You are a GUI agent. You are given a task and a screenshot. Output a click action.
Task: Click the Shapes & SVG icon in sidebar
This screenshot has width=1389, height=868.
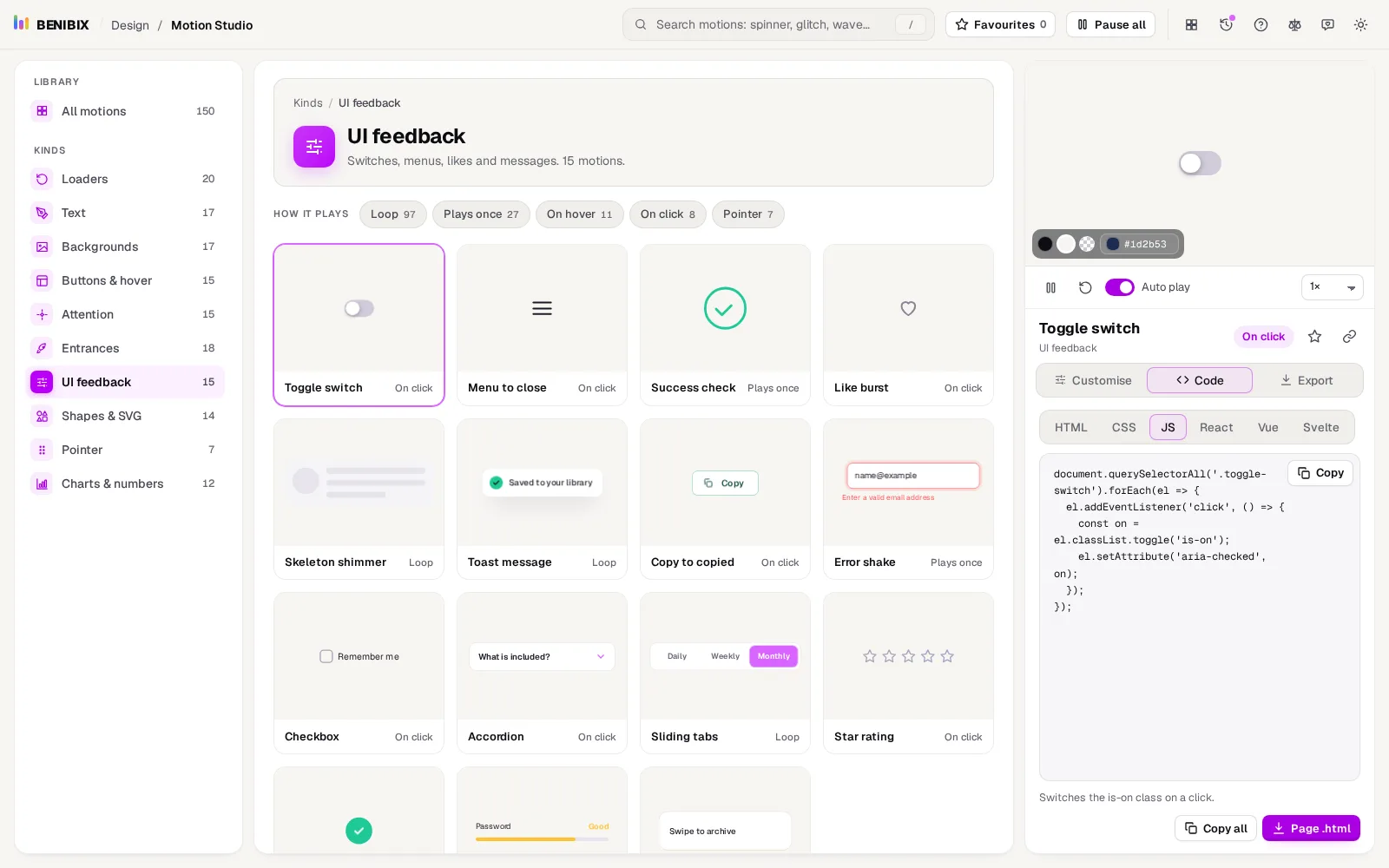(x=42, y=416)
